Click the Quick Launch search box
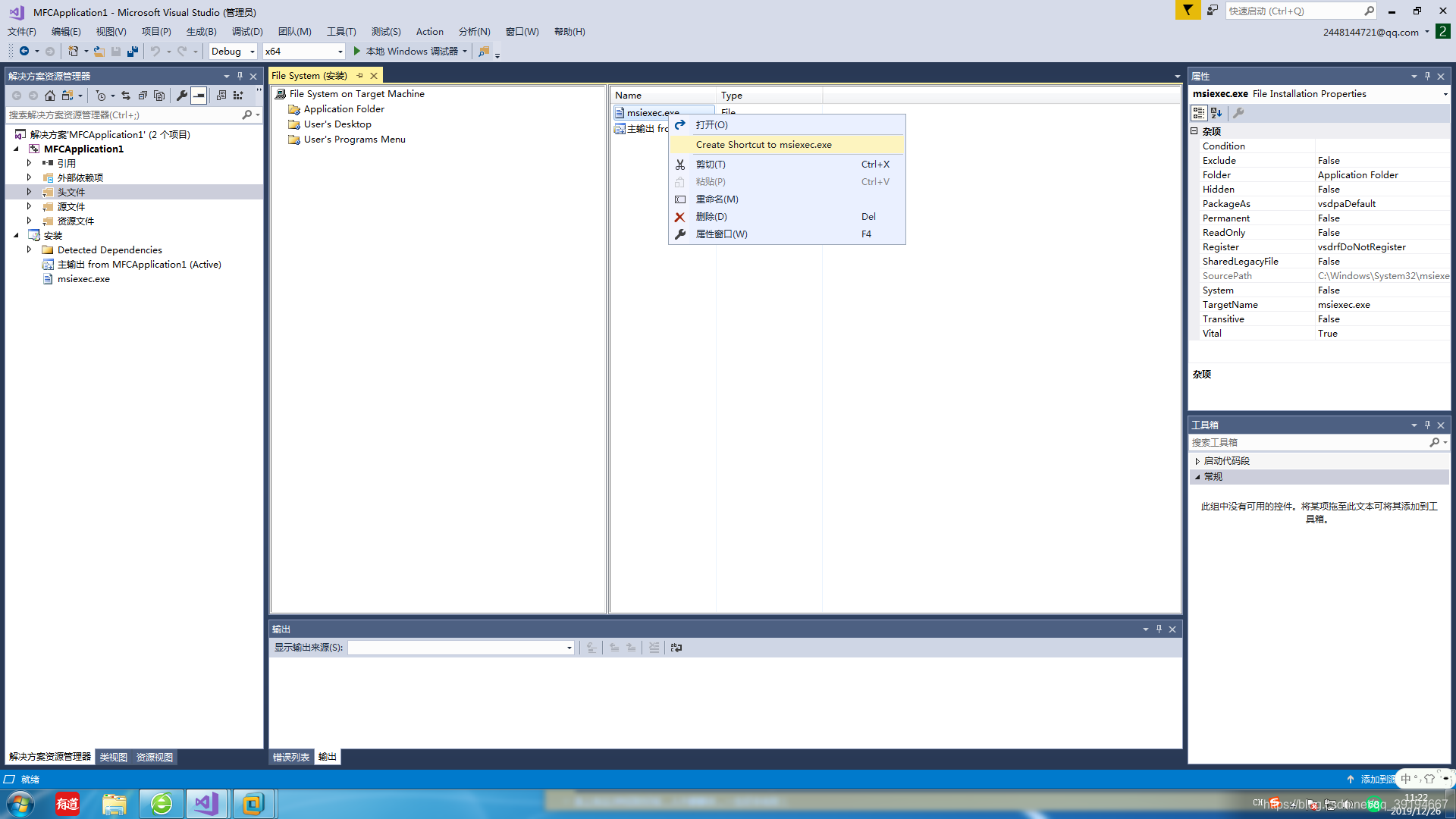 point(1300,11)
